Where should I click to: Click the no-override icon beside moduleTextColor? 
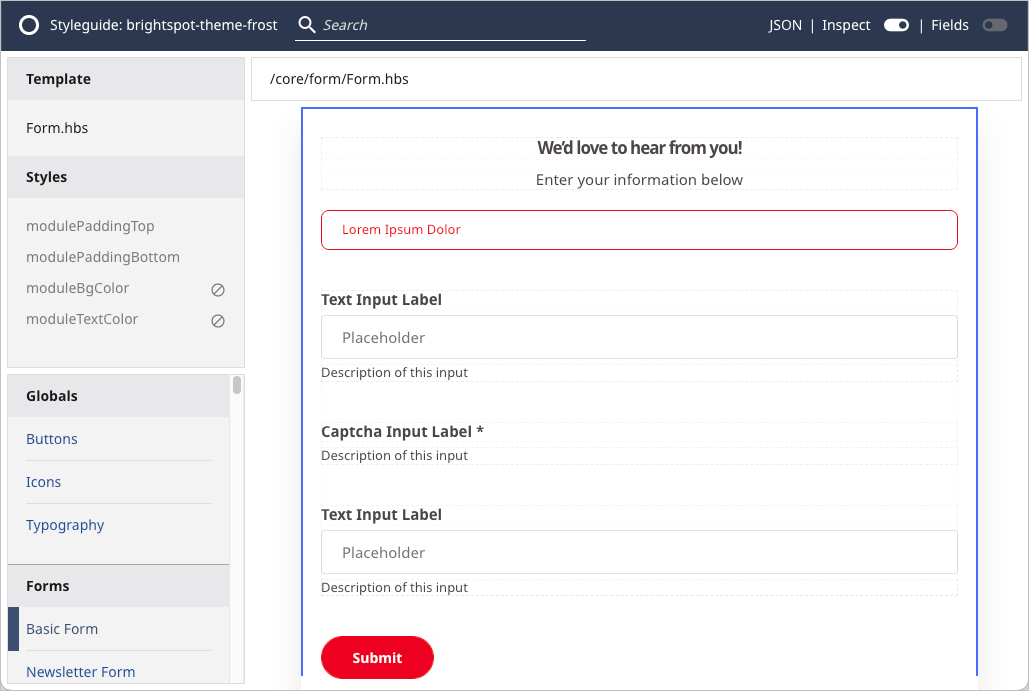tap(218, 320)
